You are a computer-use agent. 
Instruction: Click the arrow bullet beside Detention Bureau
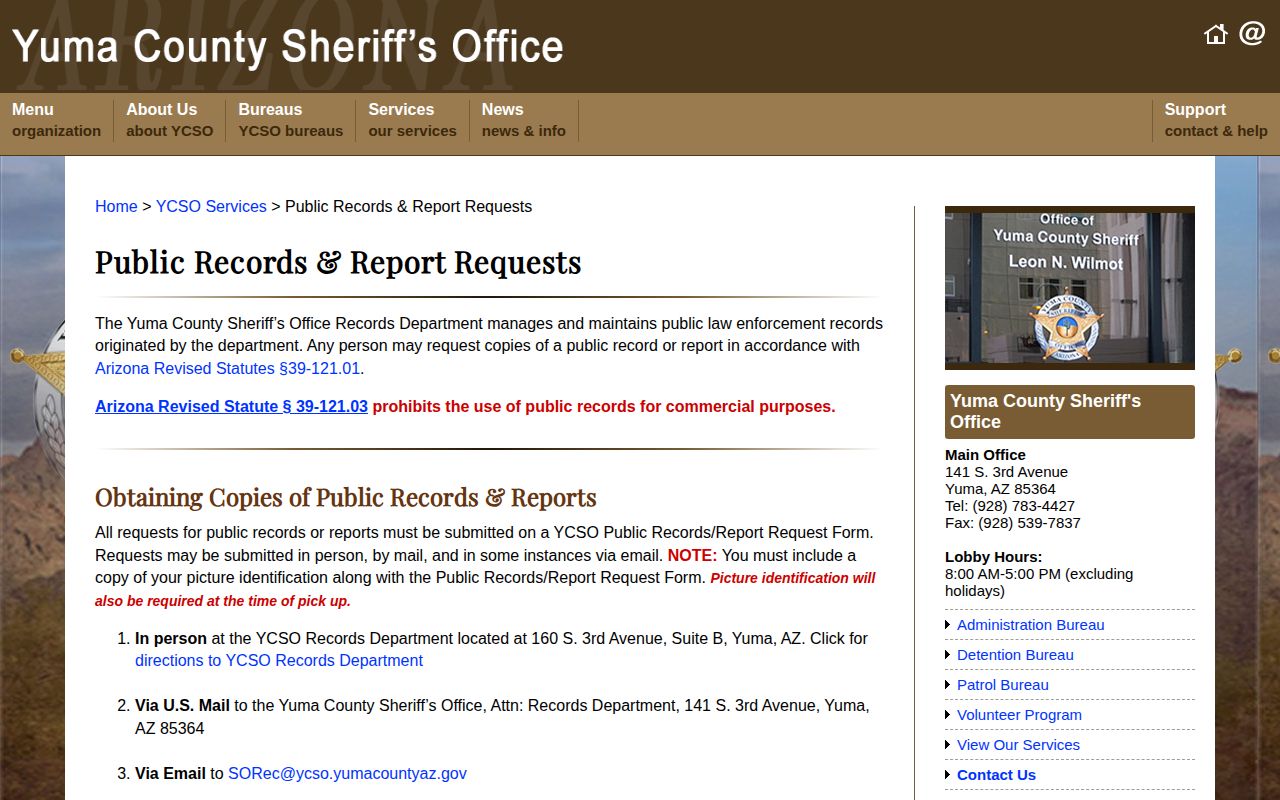click(x=948, y=655)
